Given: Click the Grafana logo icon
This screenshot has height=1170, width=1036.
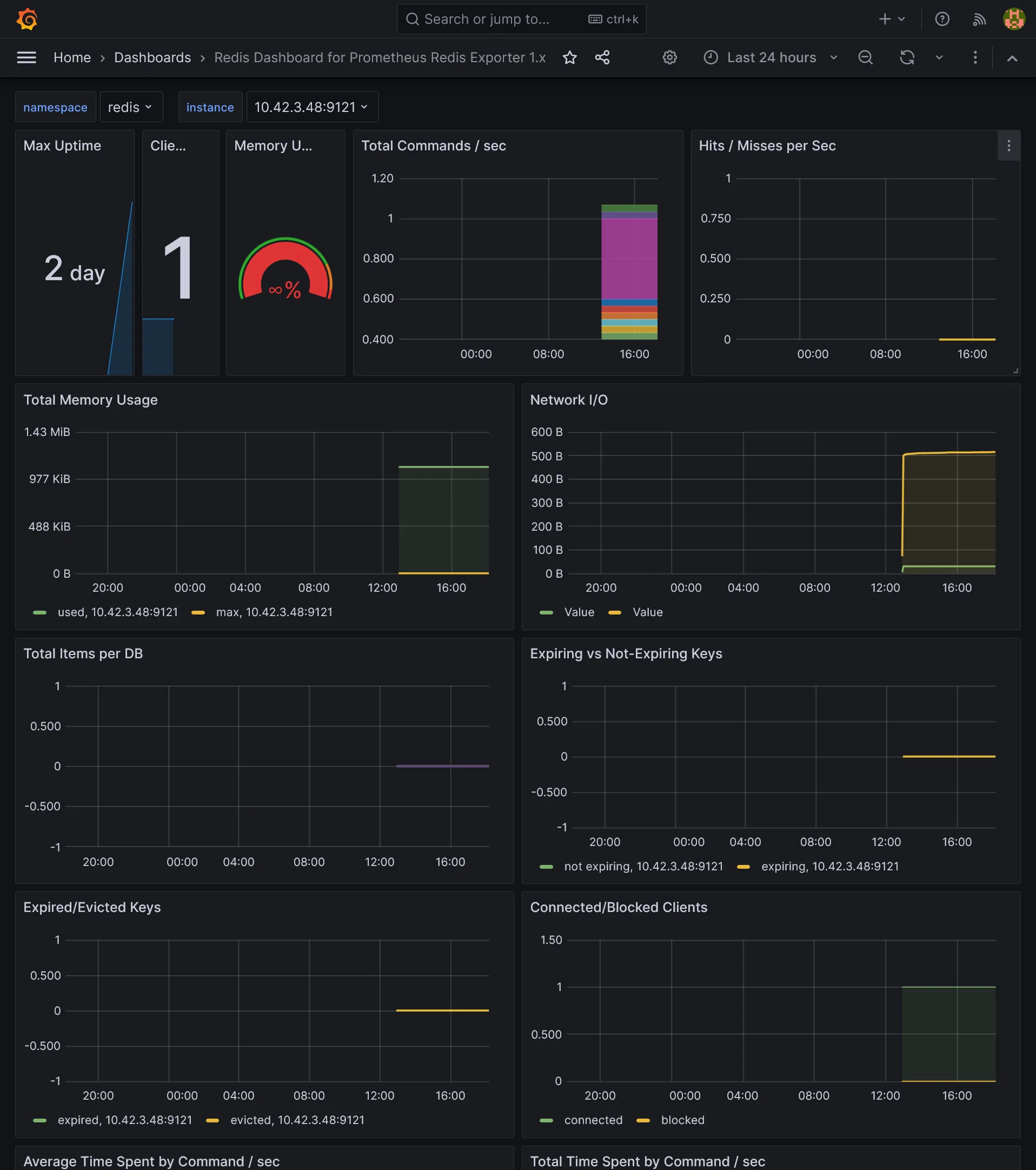Looking at the screenshot, I should pyautogui.click(x=27, y=19).
